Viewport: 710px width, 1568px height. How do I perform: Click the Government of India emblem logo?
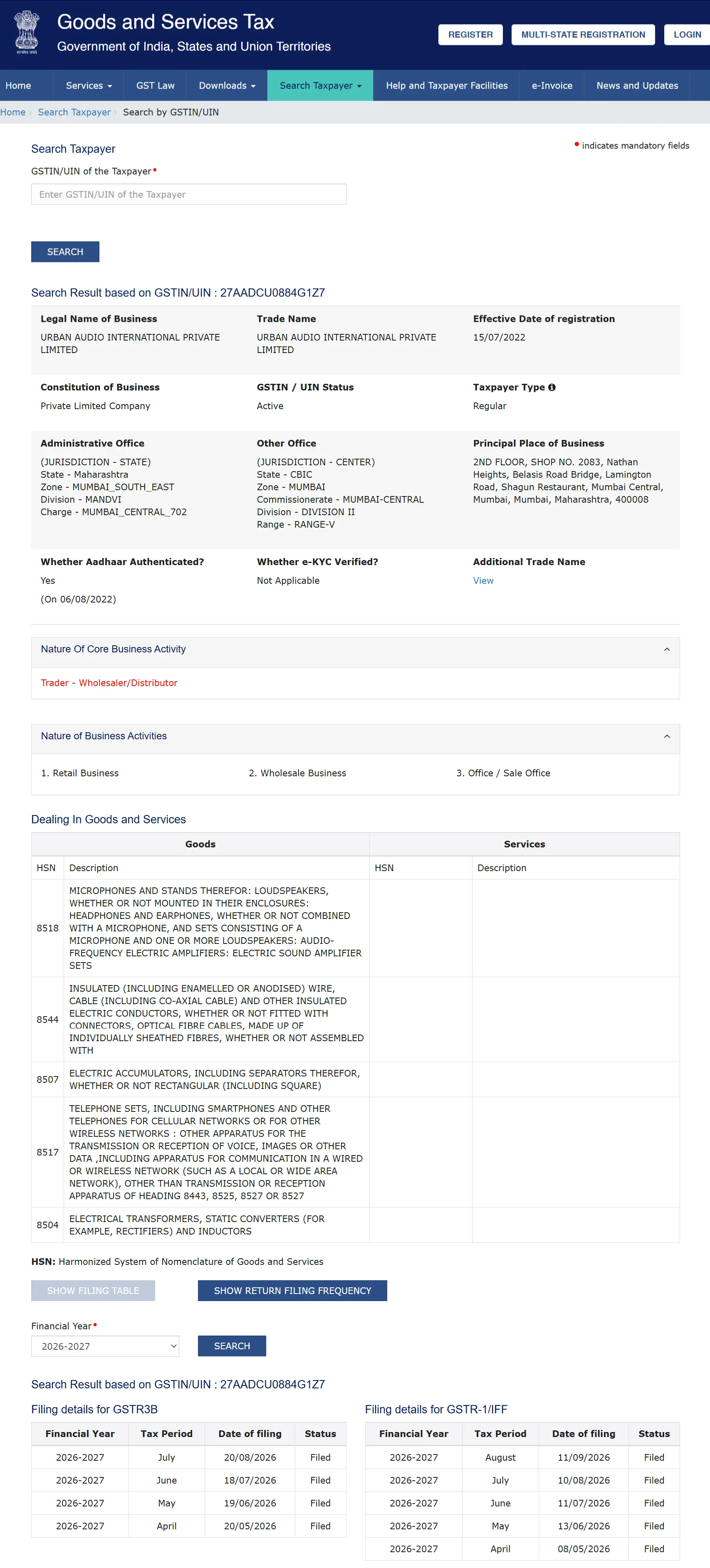(27, 33)
